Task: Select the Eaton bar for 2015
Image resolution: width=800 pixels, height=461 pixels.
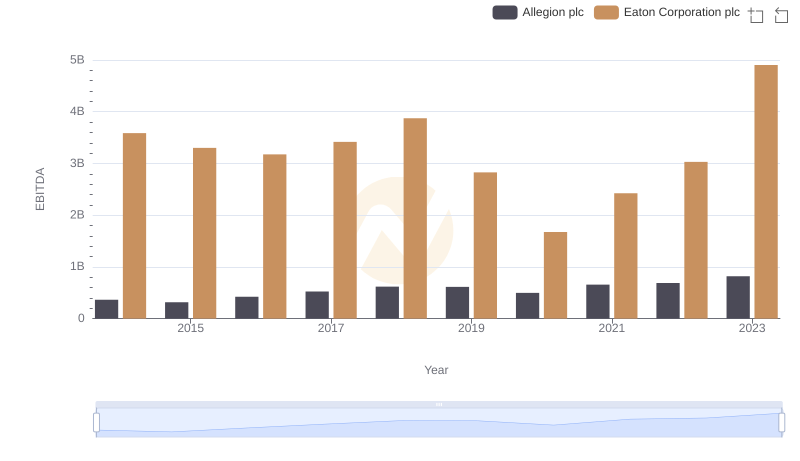Action: tap(205, 233)
